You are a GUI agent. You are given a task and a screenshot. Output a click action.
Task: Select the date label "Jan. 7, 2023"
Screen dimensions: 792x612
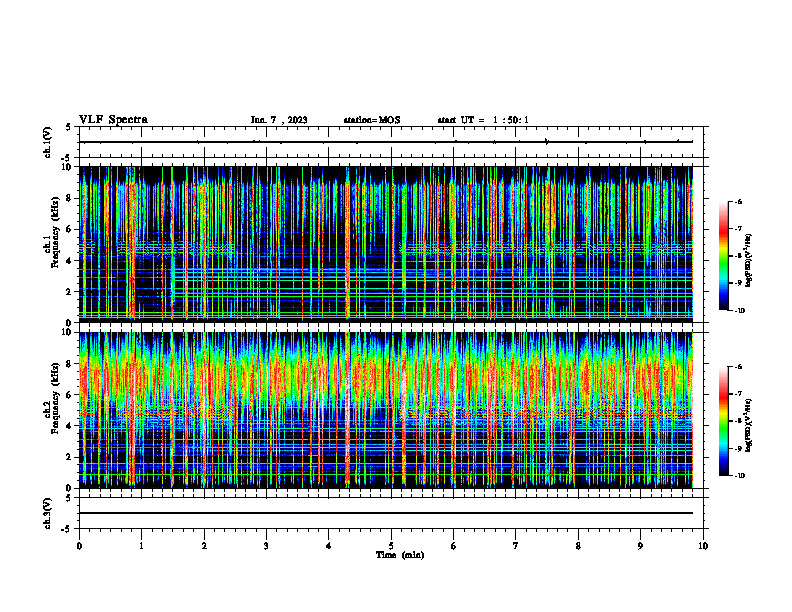click(x=279, y=120)
